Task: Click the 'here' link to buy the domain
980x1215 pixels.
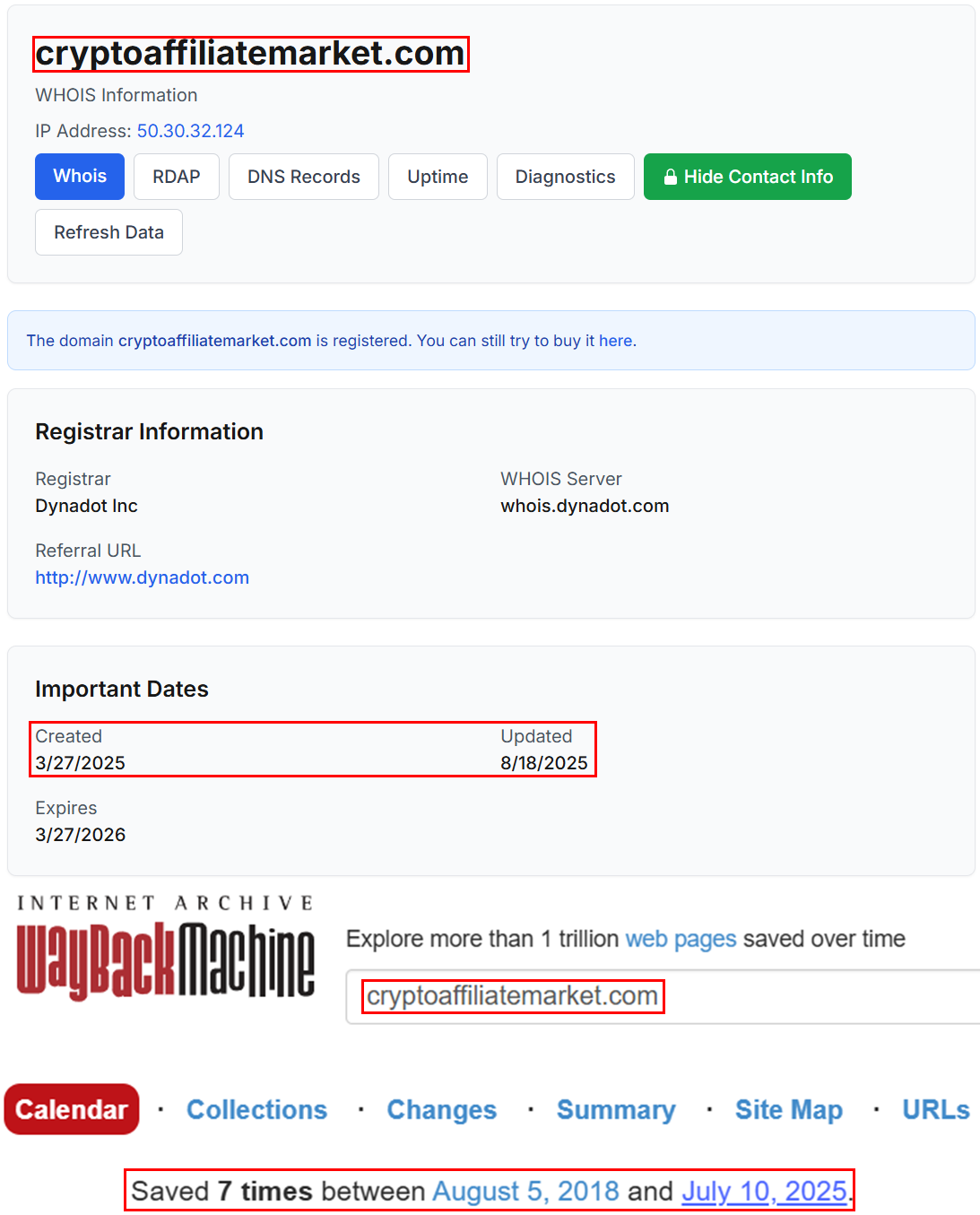Action: pyautogui.click(x=616, y=341)
